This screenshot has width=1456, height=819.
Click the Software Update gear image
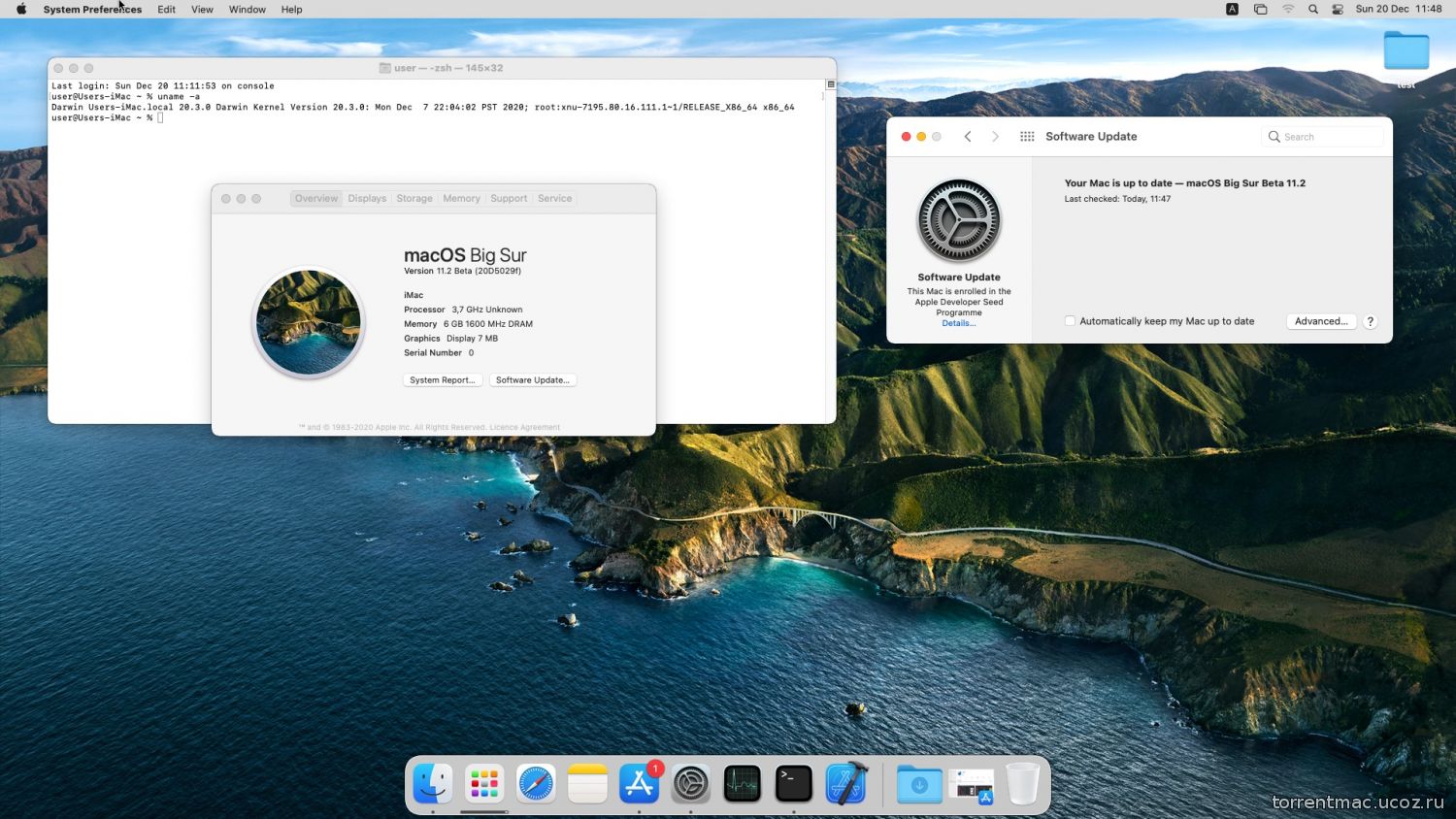pyautogui.click(x=959, y=220)
